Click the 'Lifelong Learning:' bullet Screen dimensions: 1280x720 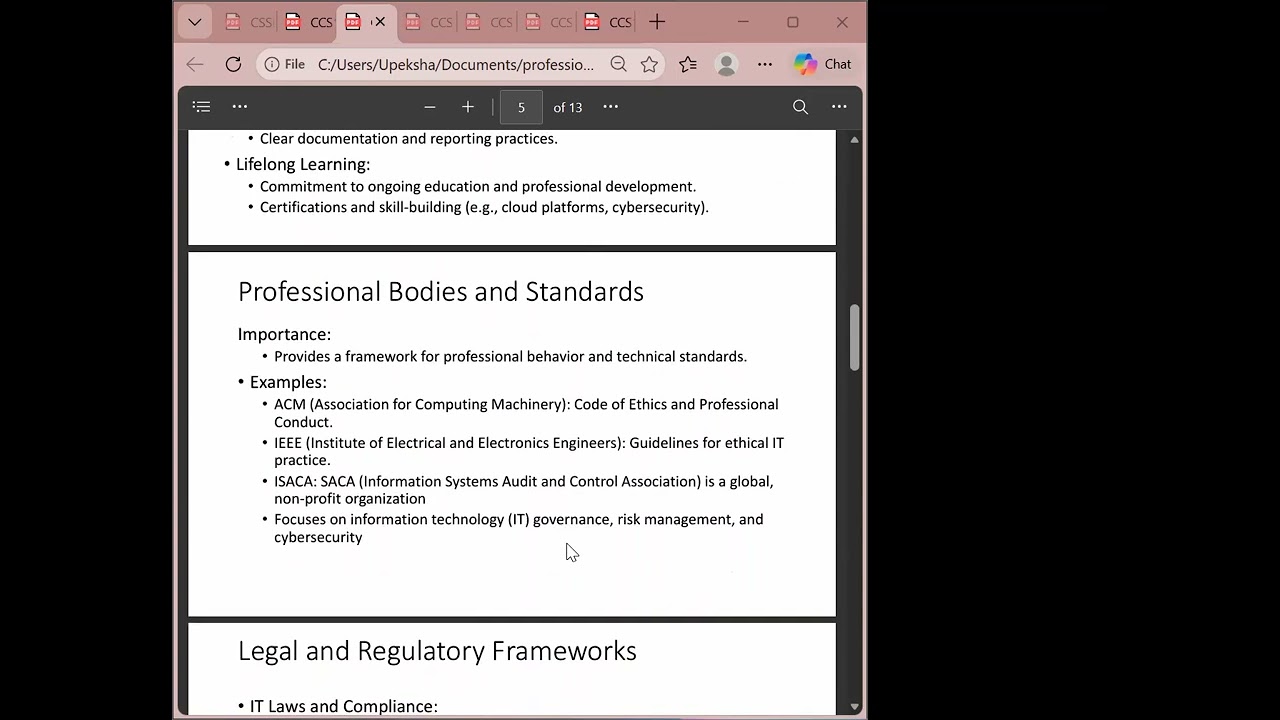[x=303, y=164]
